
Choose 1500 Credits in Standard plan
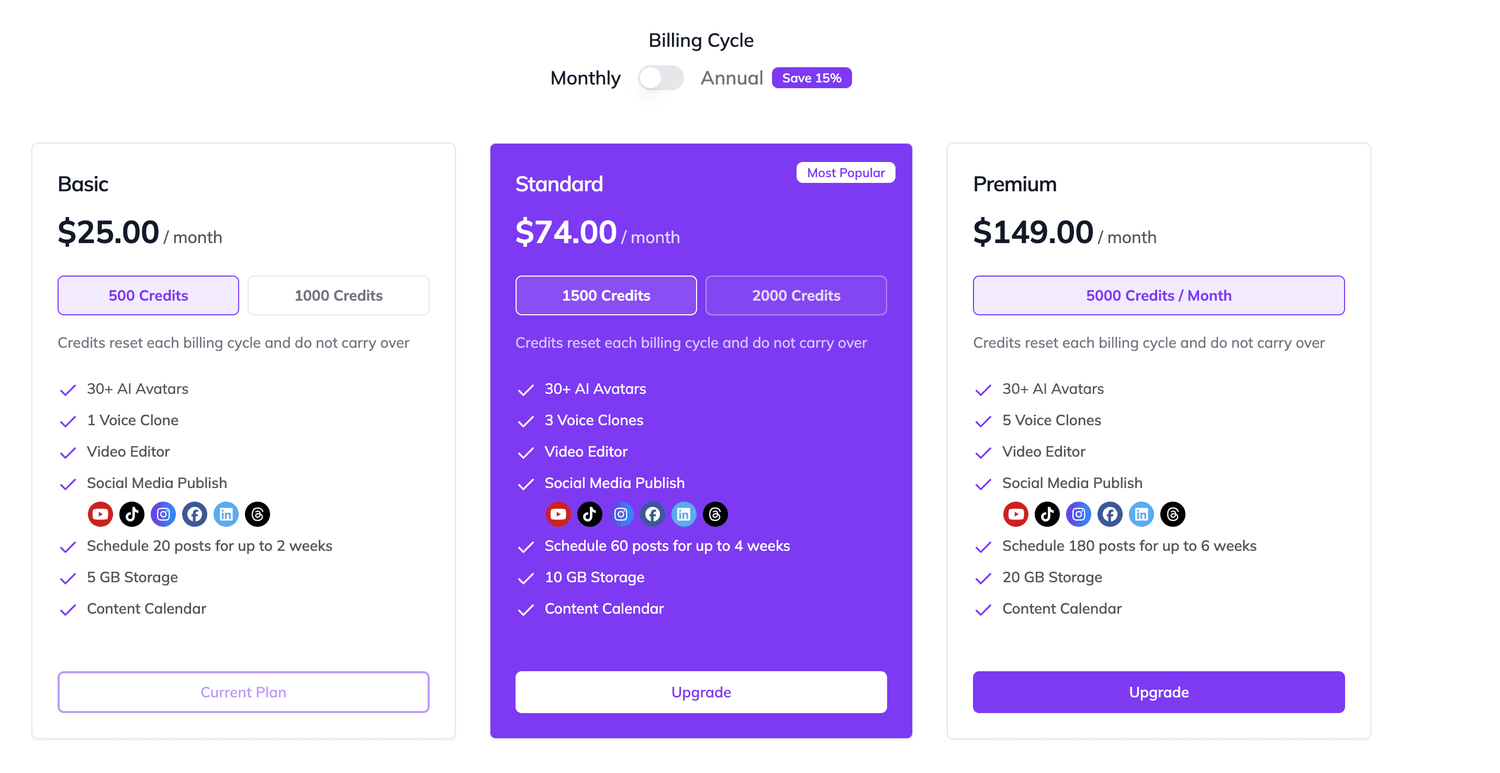pyautogui.click(x=606, y=295)
